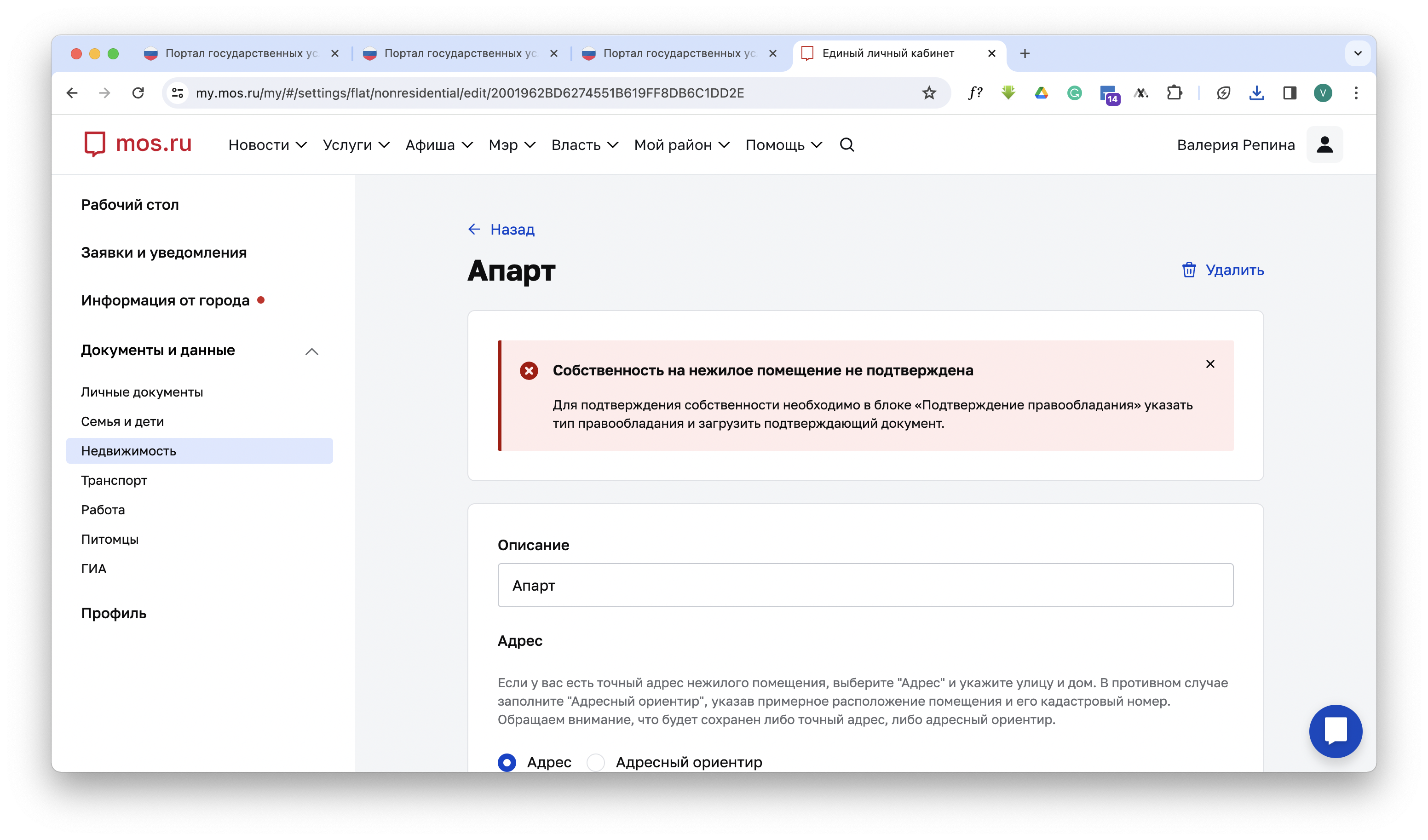The width and height of the screenshot is (1428, 840).
Task: Reload the page
Action: pos(138,93)
